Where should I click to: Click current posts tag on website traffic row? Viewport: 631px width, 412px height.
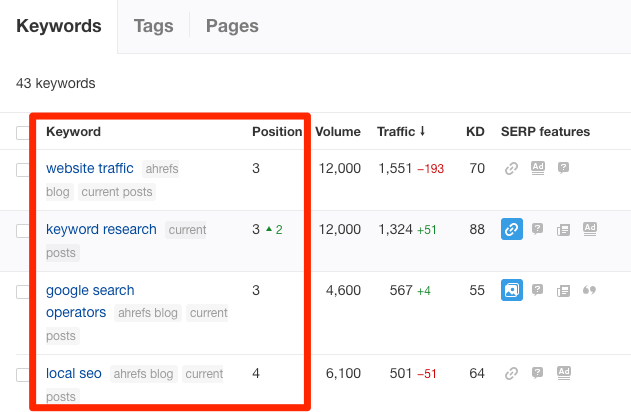point(117,192)
